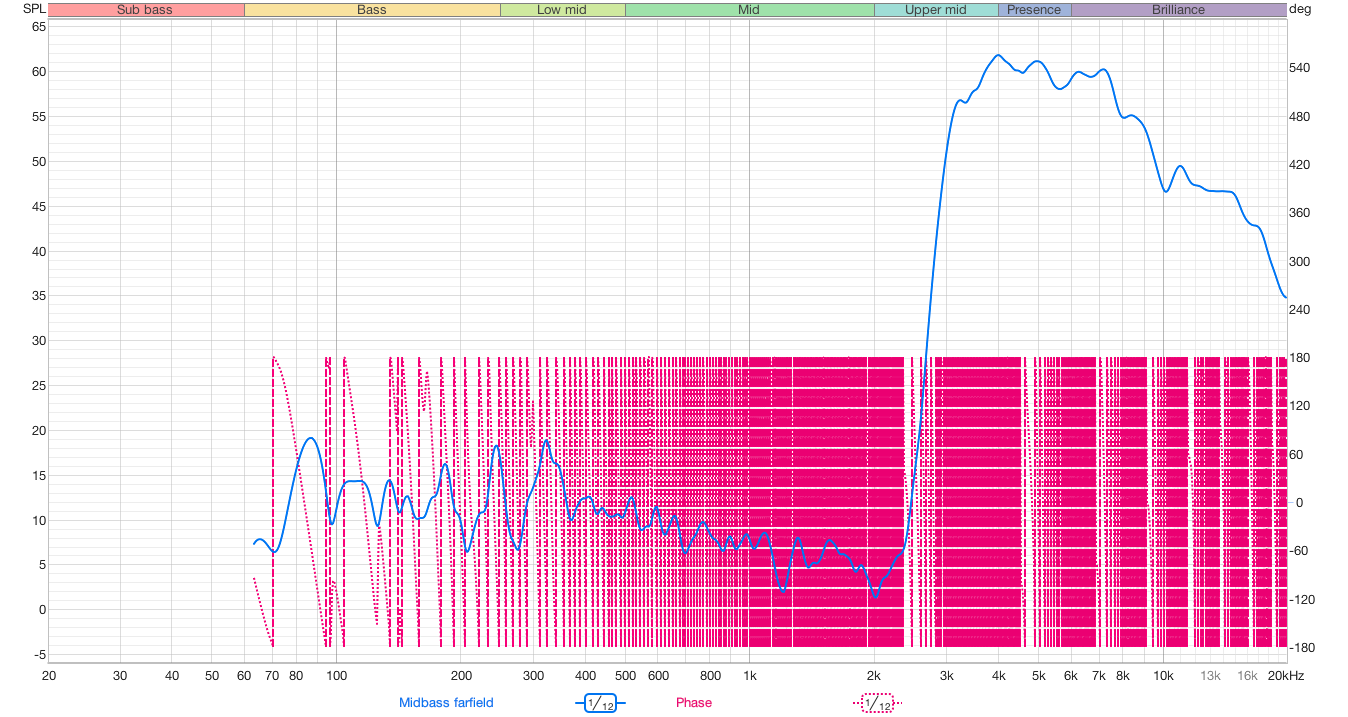This screenshot has width=1348, height=717.
Task: Click the 13k frequency axis label
Action: pos(1210,676)
